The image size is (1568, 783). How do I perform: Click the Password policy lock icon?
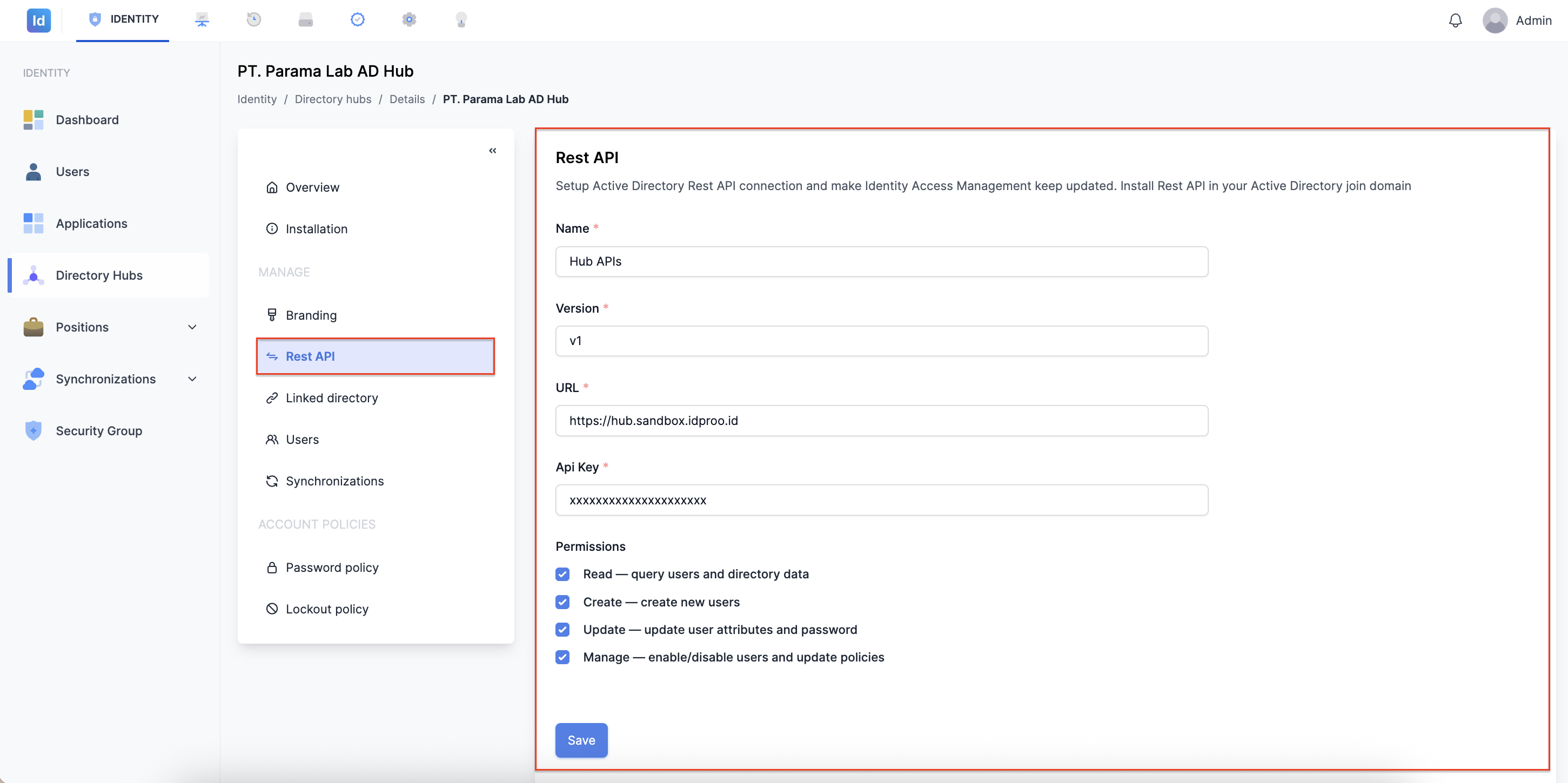[271, 567]
